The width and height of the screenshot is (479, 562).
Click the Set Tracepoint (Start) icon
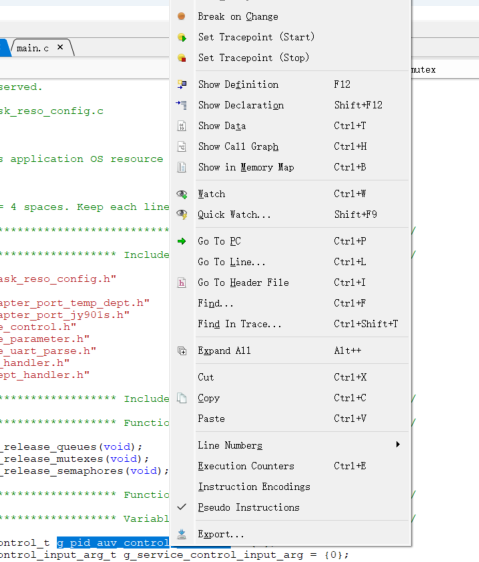182,37
